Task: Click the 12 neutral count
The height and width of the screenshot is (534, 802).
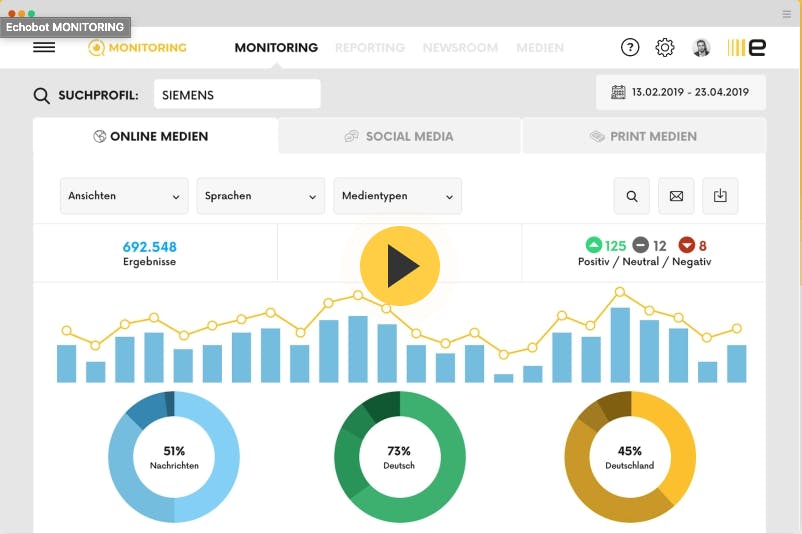Action: (660, 246)
